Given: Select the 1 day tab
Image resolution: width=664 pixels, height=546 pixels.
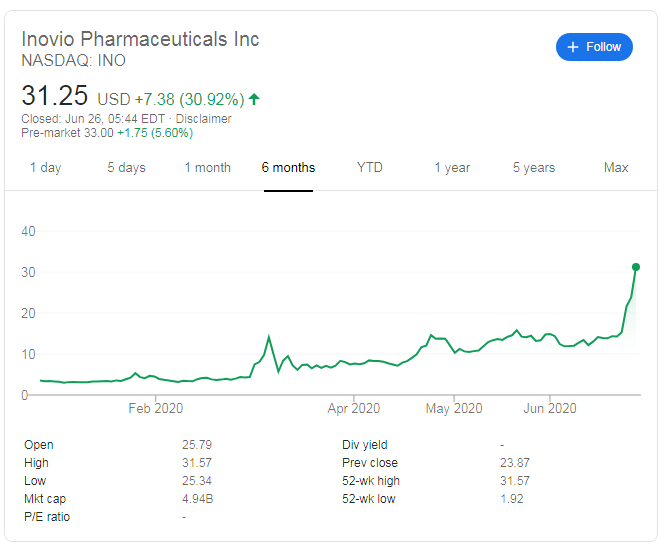Looking at the screenshot, I should (x=46, y=168).
